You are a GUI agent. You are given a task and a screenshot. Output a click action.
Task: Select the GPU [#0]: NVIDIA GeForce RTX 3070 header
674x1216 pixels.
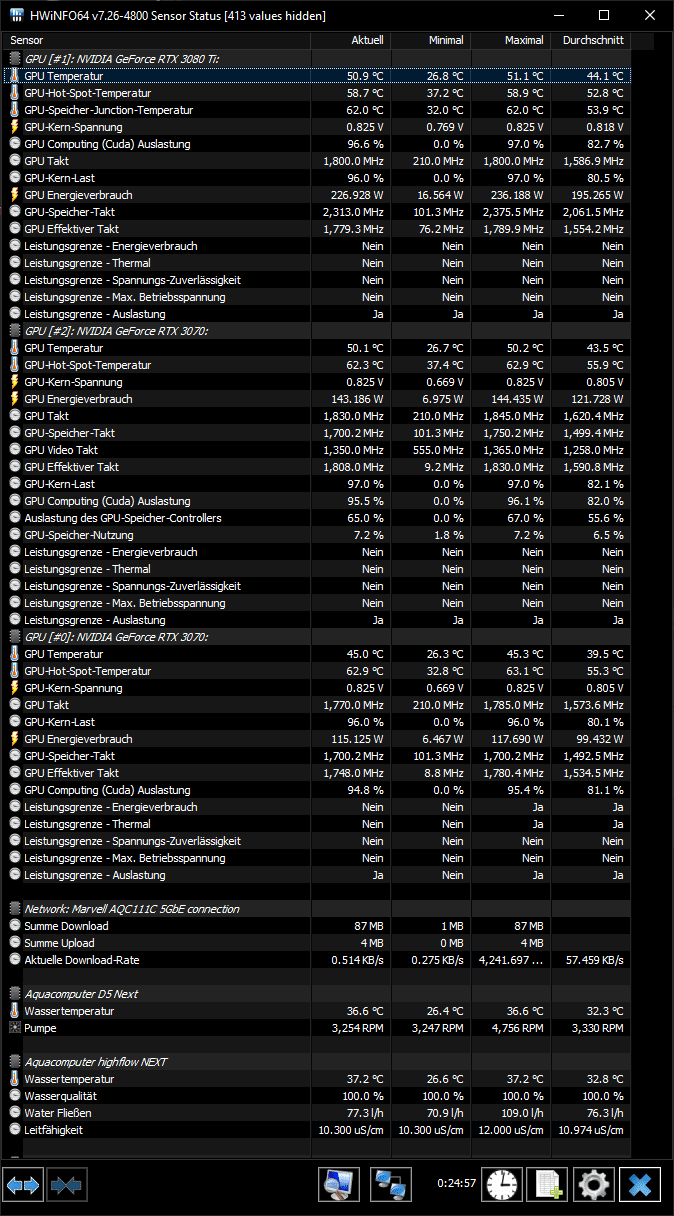116,637
